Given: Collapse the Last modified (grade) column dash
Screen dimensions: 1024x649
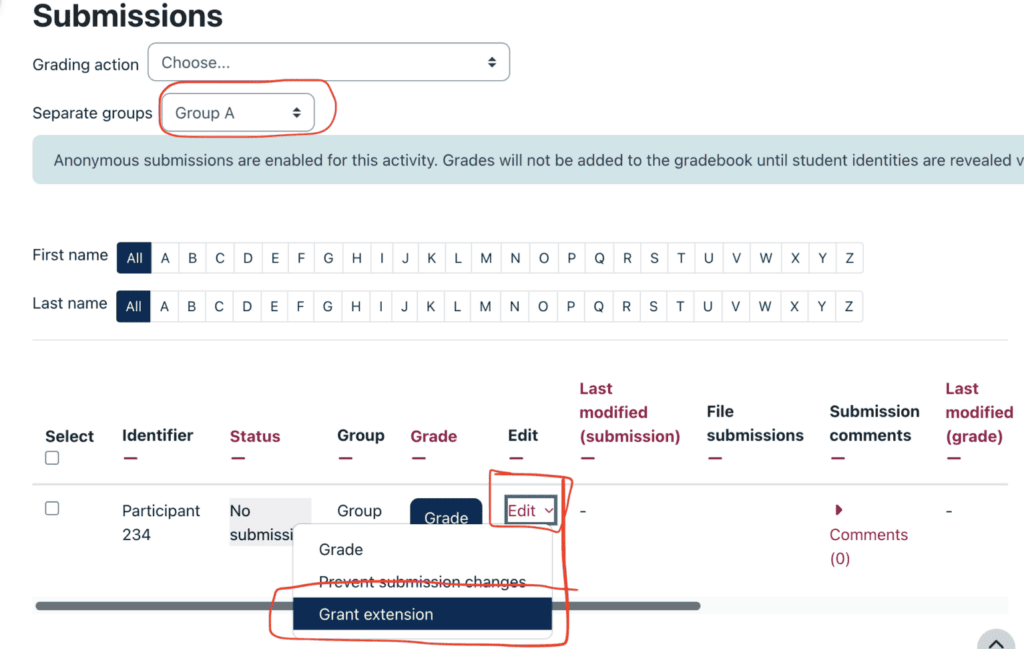Looking at the screenshot, I should (954, 458).
